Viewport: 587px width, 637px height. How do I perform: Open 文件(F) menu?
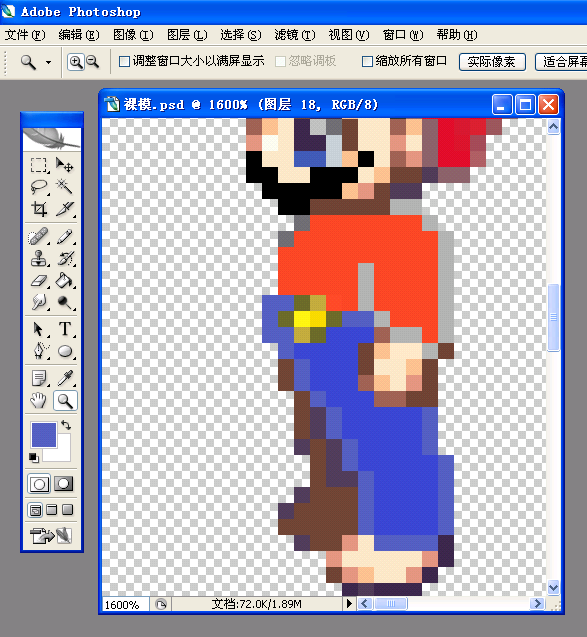pos(25,35)
